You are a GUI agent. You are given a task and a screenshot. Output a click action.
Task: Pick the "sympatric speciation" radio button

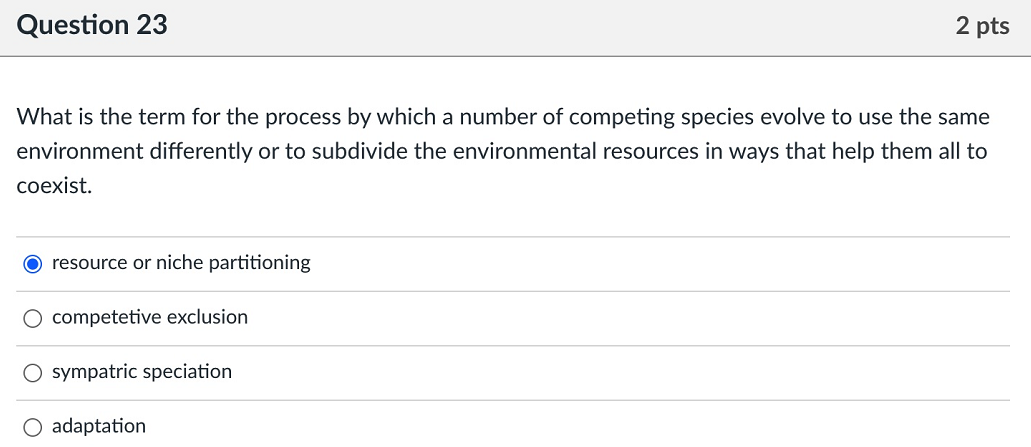coord(33,373)
